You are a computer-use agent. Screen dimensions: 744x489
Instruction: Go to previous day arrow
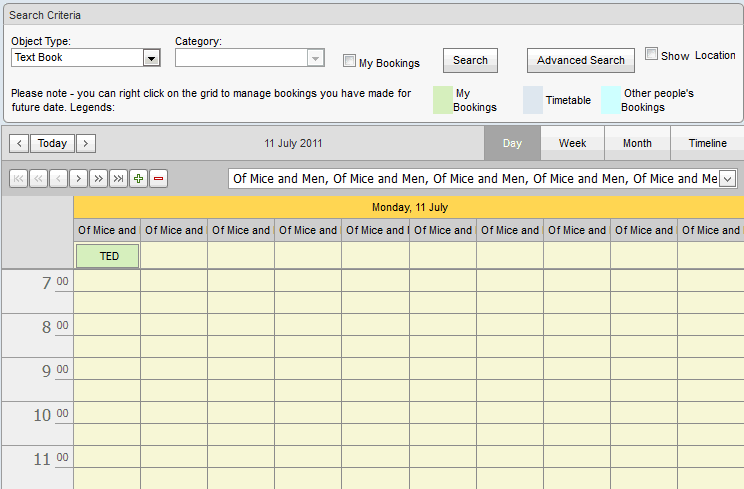point(19,143)
